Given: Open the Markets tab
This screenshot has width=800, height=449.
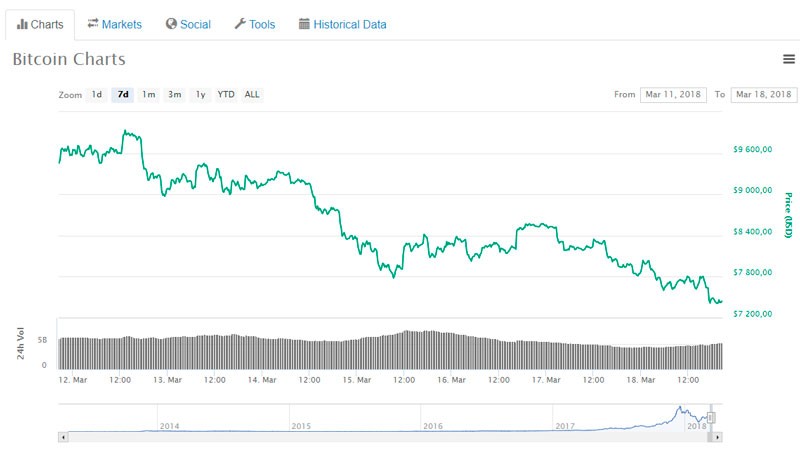Looking at the screenshot, I should tap(114, 24).
